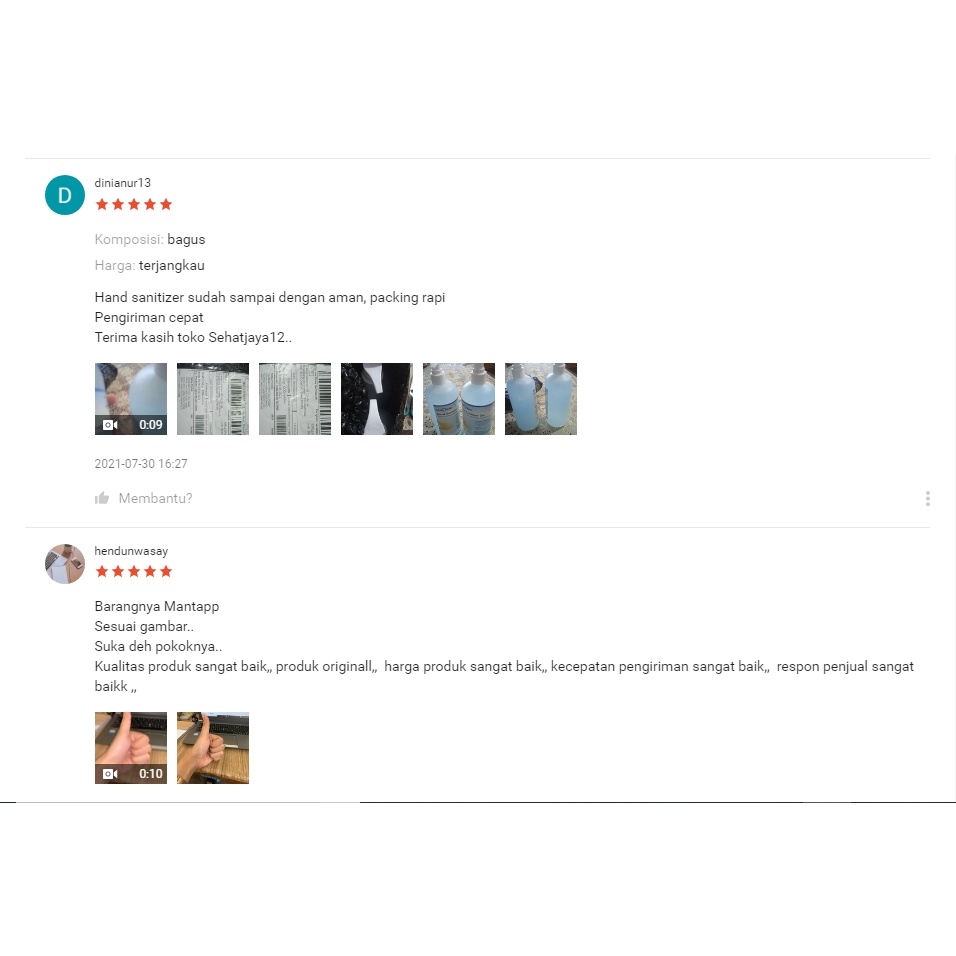The height and width of the screenshot is (956, 956).
Task: Open photo of two plain blue bottles
Action: [541, 399]
